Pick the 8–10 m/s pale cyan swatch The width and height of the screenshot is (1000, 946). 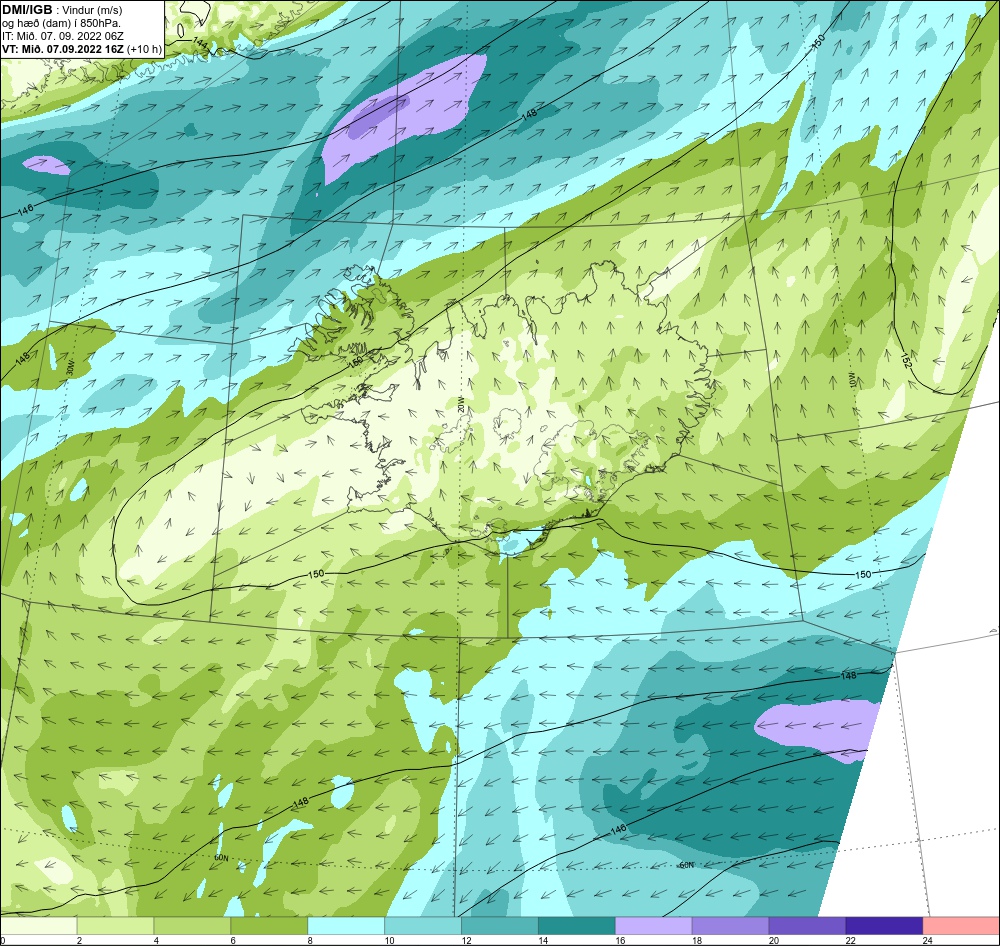[x=346, y=925]
